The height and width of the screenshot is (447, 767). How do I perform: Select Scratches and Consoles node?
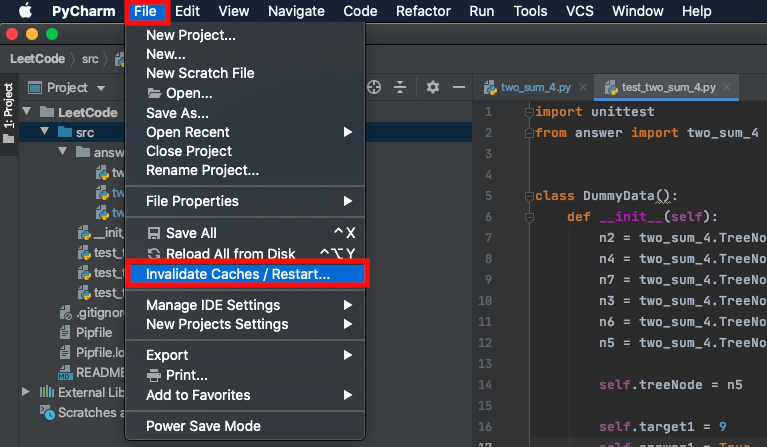click(x=82, y=413)
